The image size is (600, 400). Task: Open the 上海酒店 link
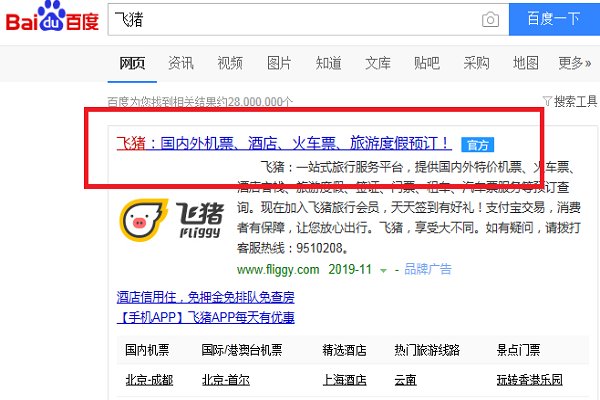click(344, 380)
